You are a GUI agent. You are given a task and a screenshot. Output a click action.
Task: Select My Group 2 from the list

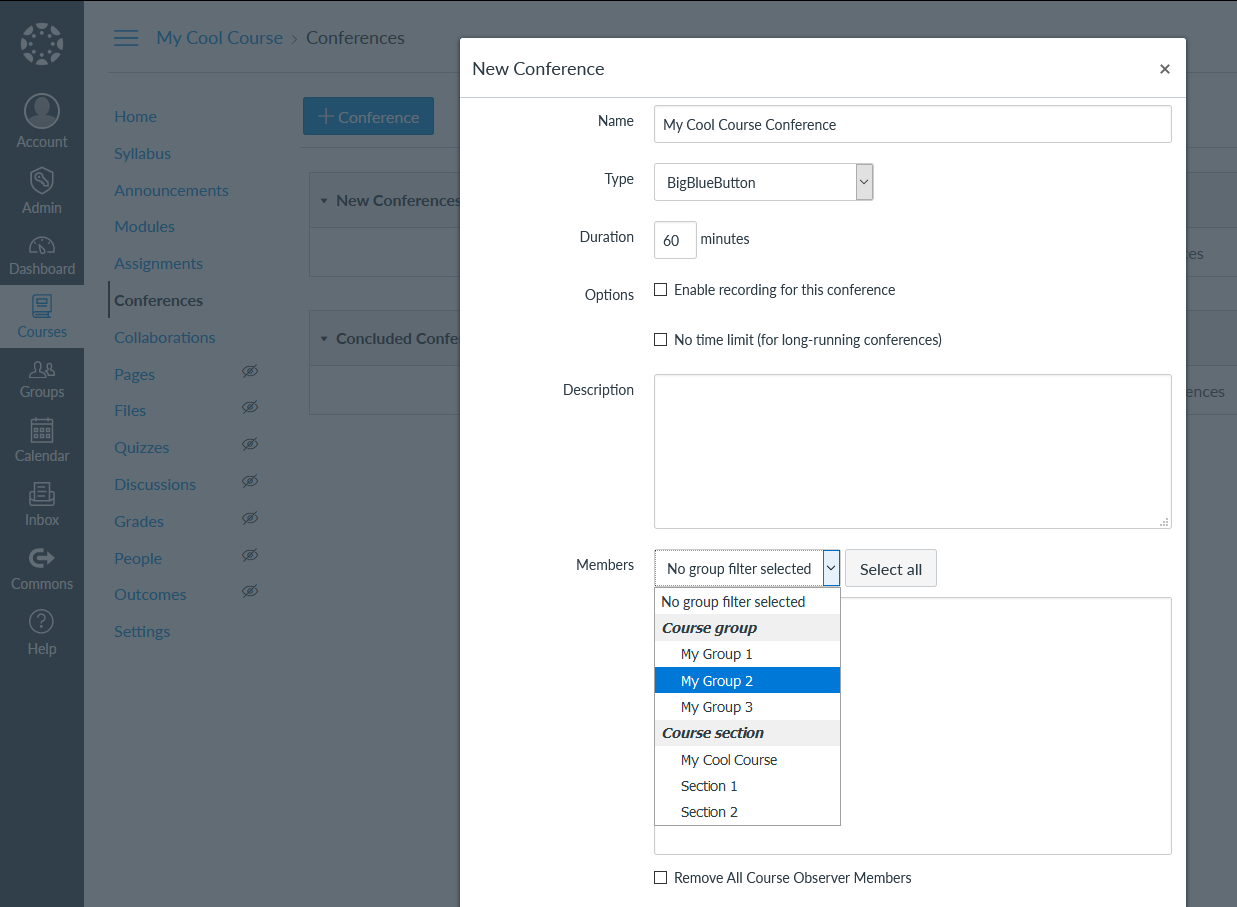pyautogui.click(x=747, y=681)
